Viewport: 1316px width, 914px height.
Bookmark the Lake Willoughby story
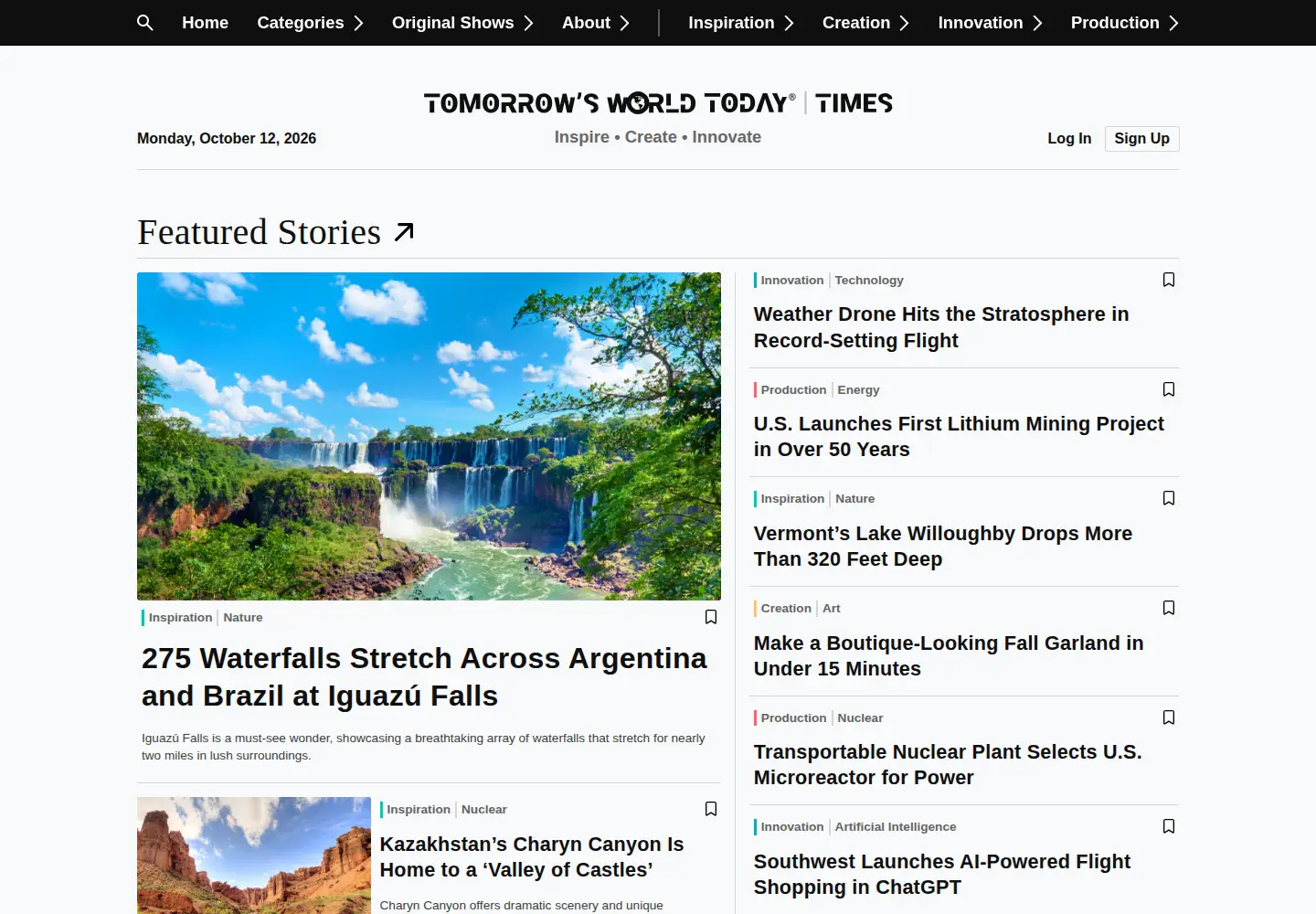coord(1168,498)
